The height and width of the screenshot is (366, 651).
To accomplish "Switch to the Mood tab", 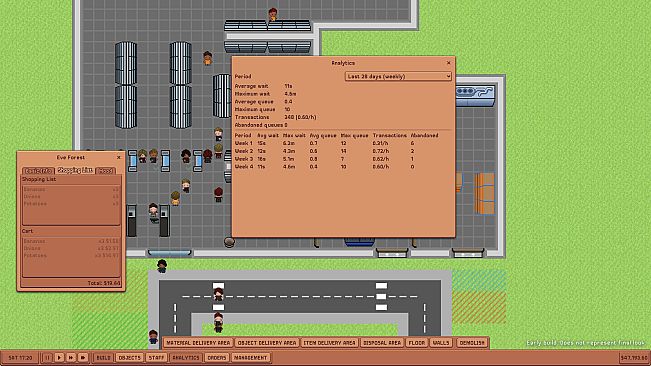I will point(105,171).
